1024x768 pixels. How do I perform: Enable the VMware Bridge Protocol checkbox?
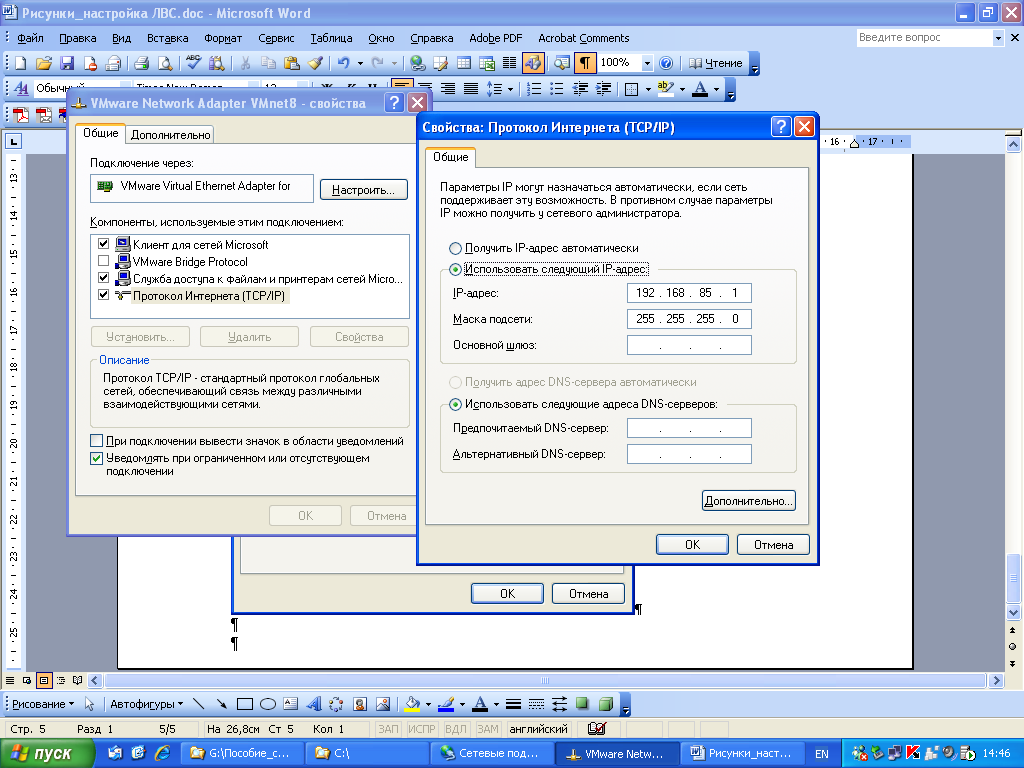103,261
